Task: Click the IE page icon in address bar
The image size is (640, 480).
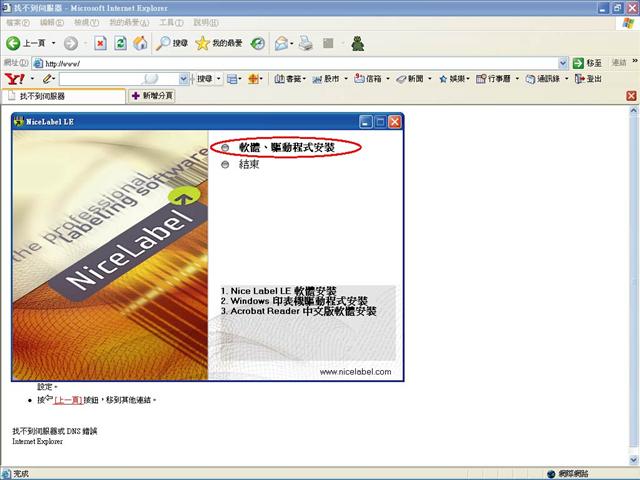Action: point(38,63)
